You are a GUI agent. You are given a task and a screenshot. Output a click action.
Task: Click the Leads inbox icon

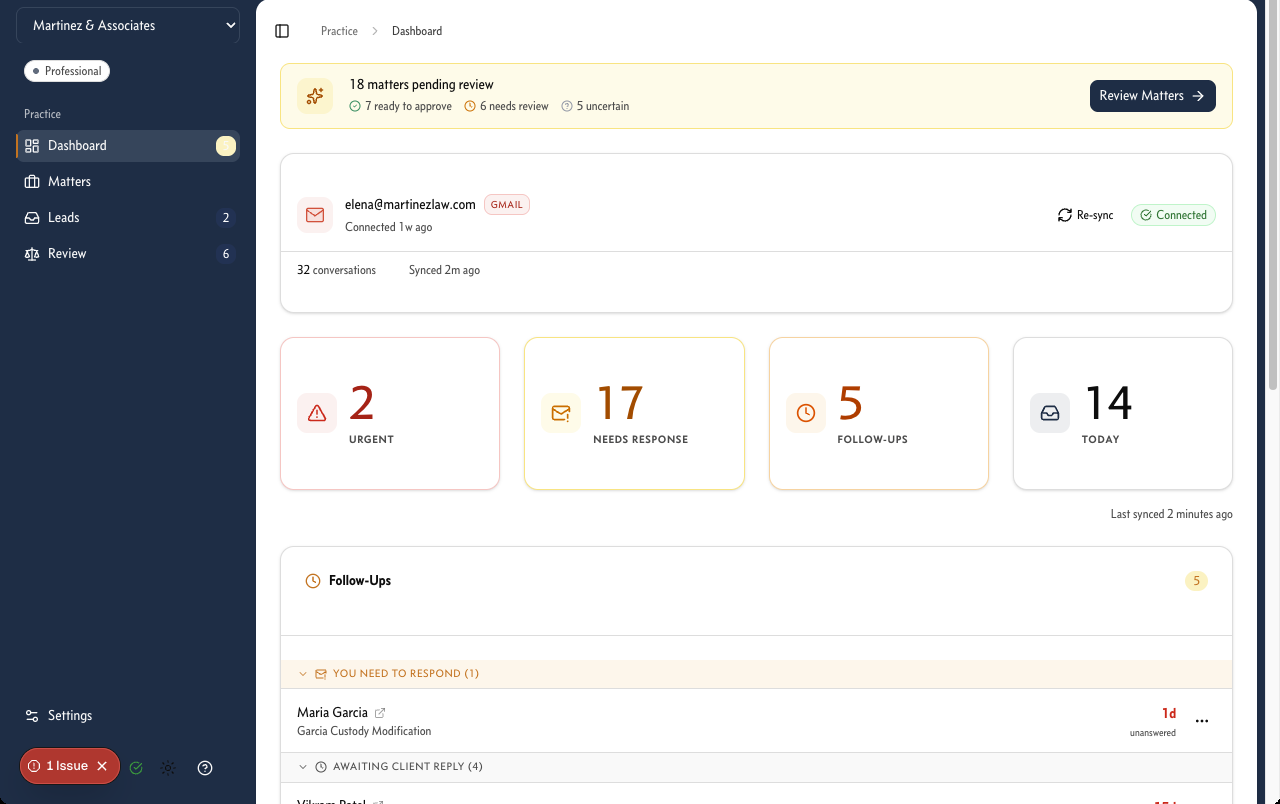coord(32,217)
